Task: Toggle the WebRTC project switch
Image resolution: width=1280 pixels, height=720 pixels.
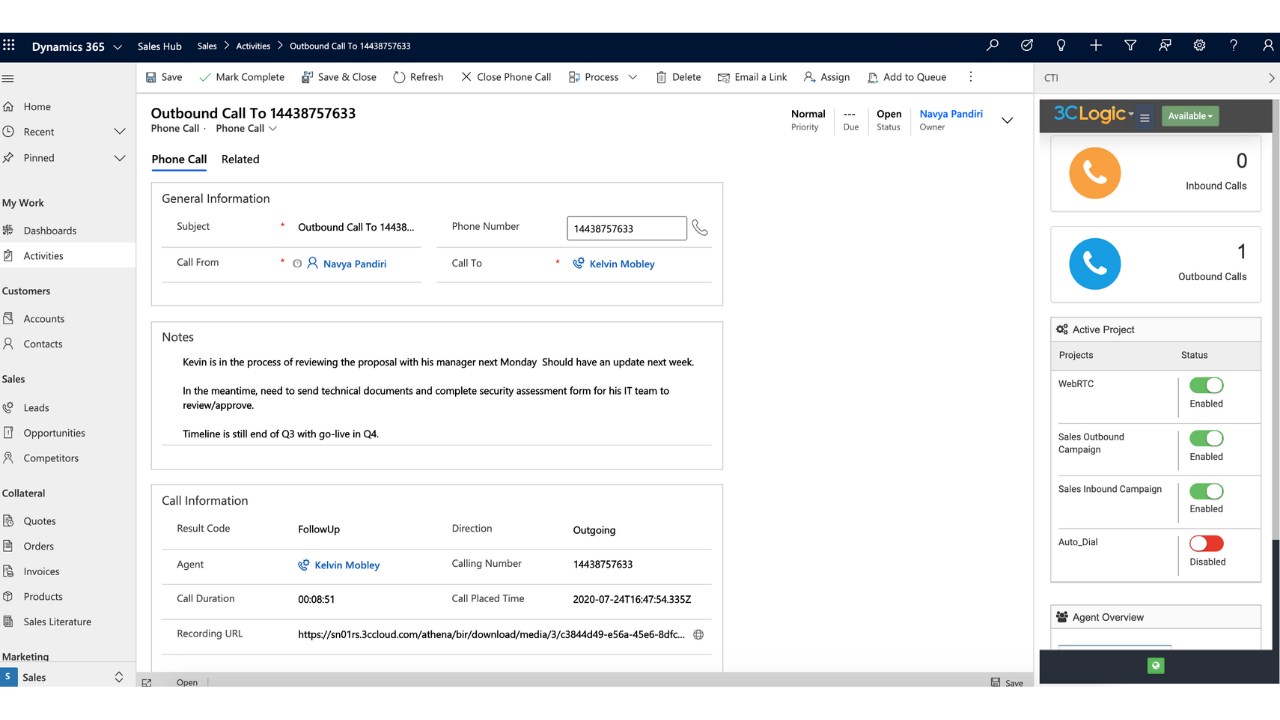Action: pos(1206,385)
